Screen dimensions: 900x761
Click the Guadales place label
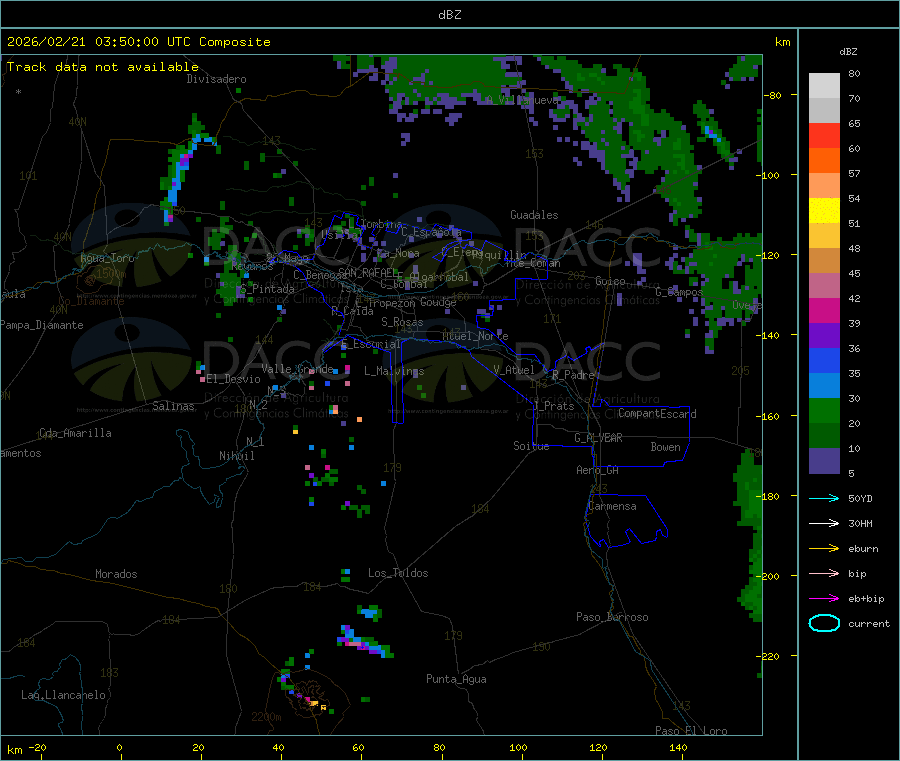534,215
